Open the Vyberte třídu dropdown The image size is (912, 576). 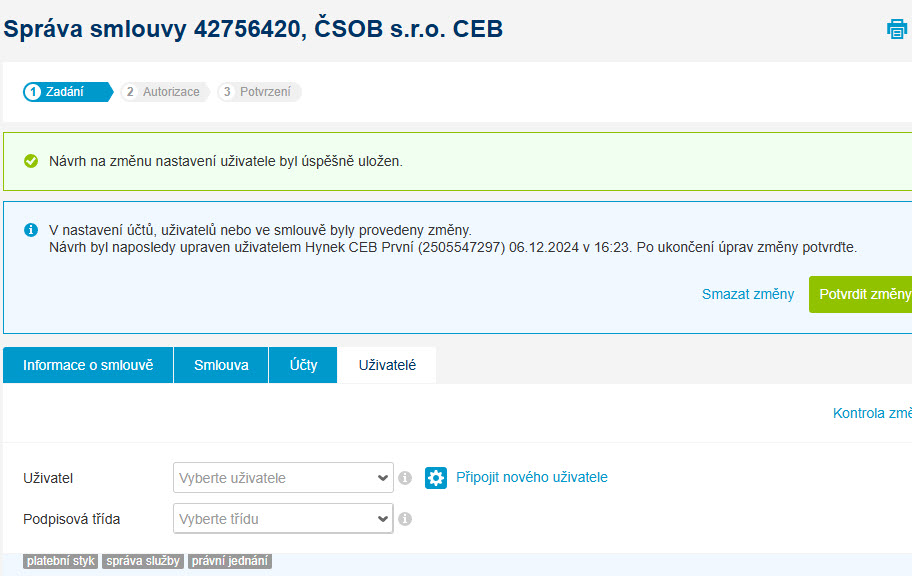[x=283, y=518]
